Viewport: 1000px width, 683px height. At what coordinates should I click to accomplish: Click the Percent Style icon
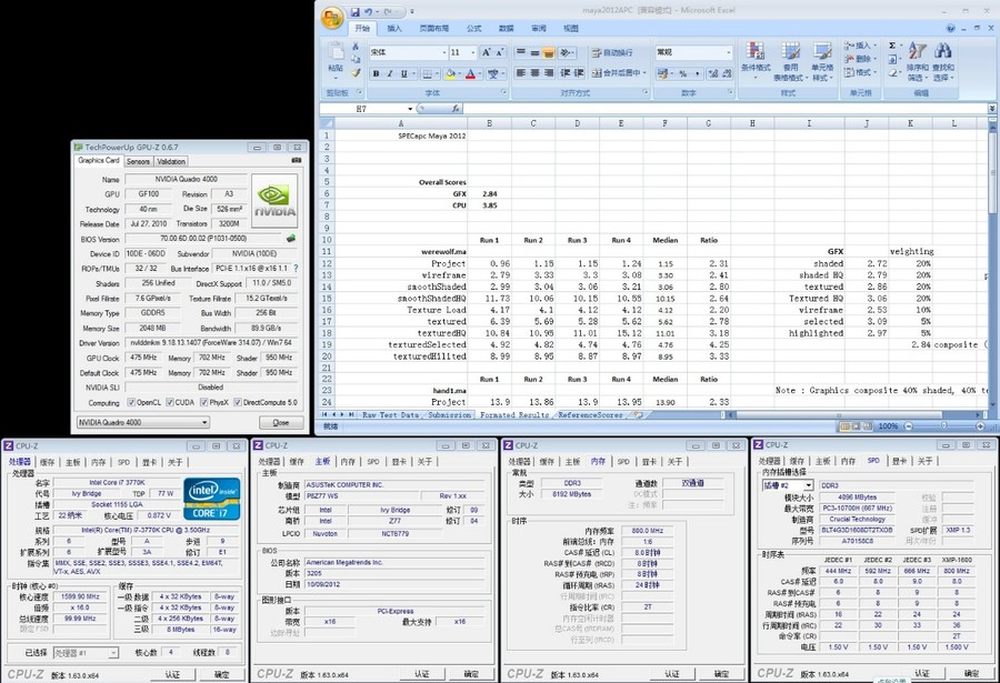point(682,74)
